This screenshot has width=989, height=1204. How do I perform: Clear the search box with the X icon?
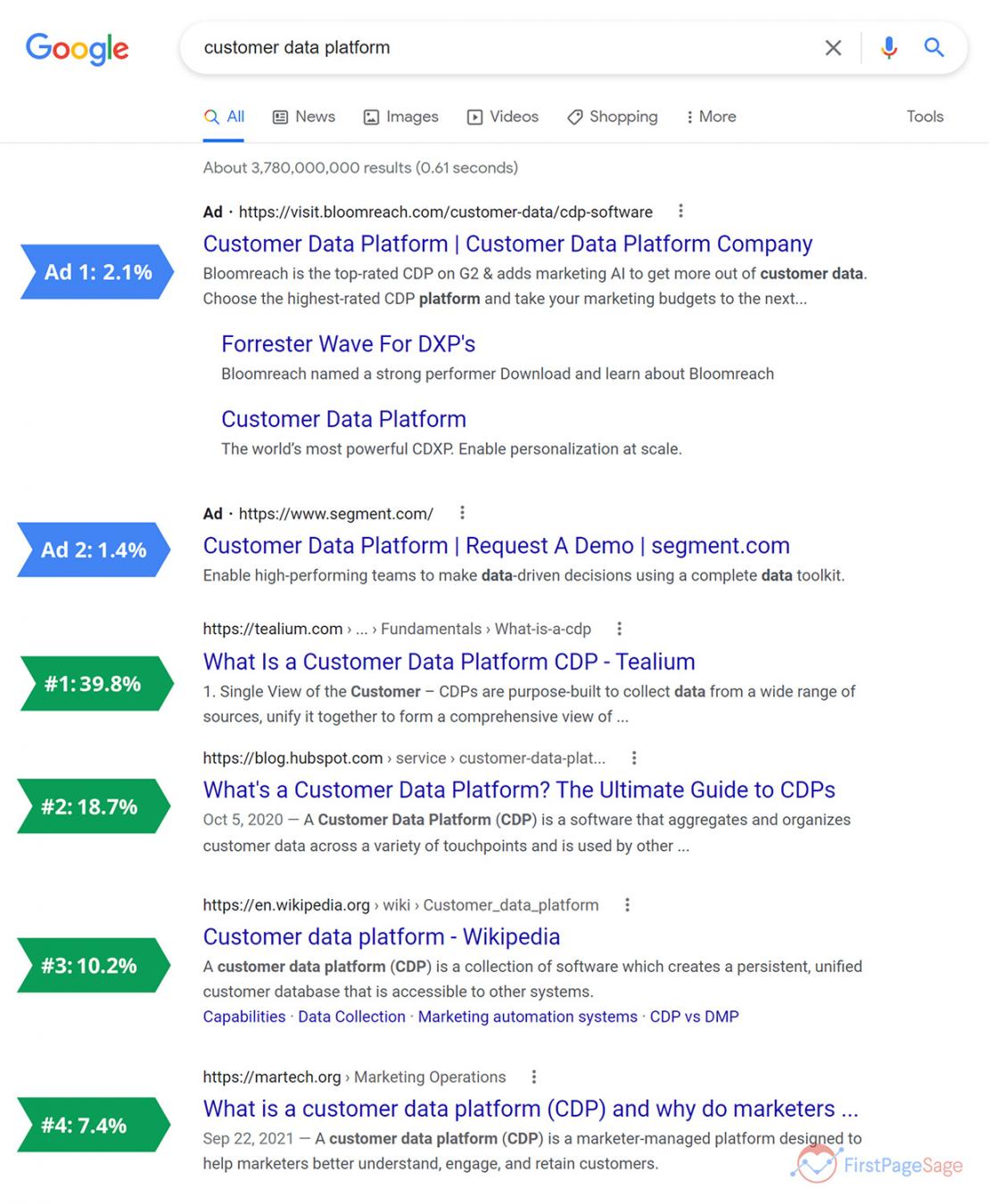point(833,47)
